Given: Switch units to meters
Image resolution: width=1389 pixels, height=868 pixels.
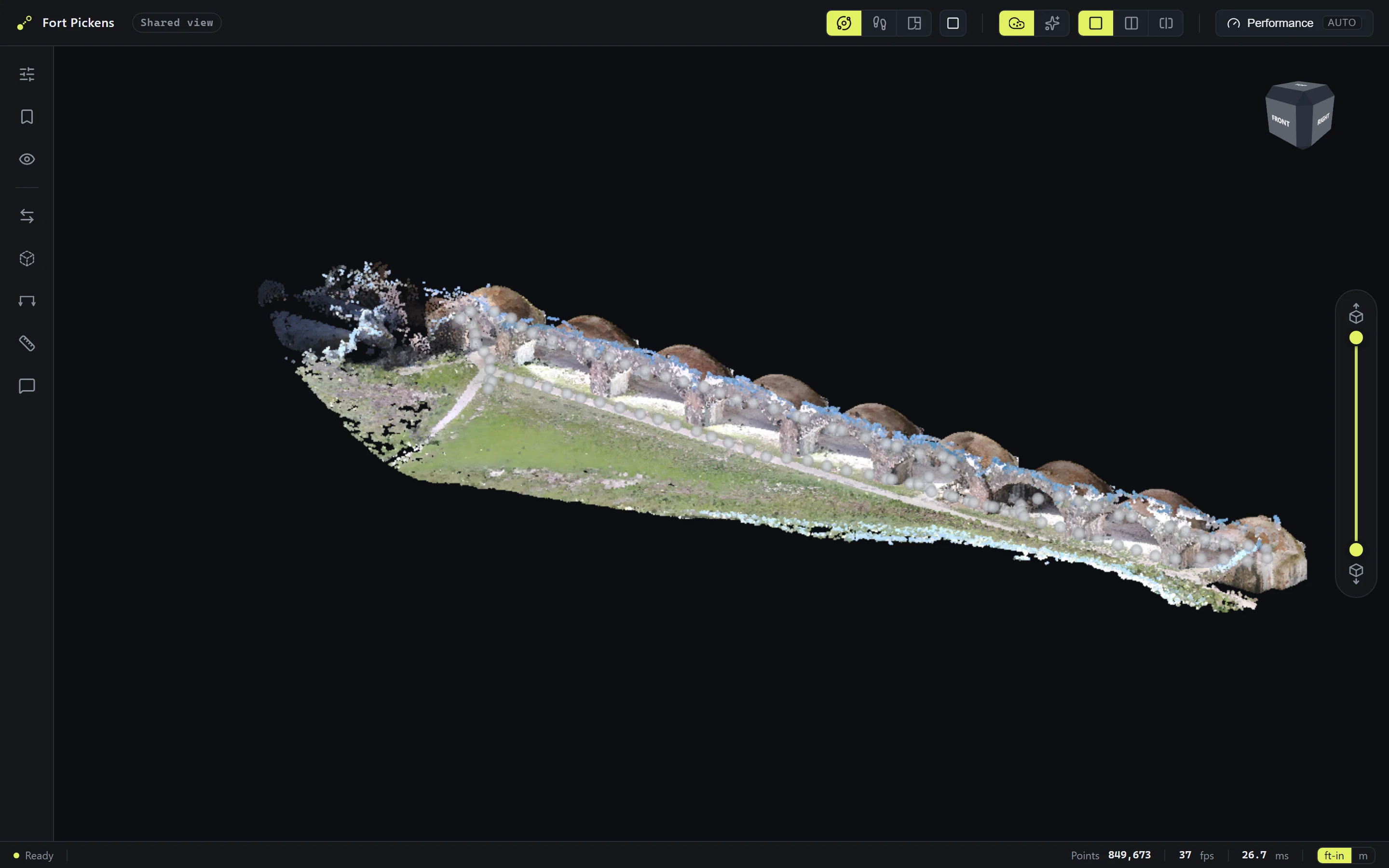Looking at the screenshot, I should point(1363,855).
